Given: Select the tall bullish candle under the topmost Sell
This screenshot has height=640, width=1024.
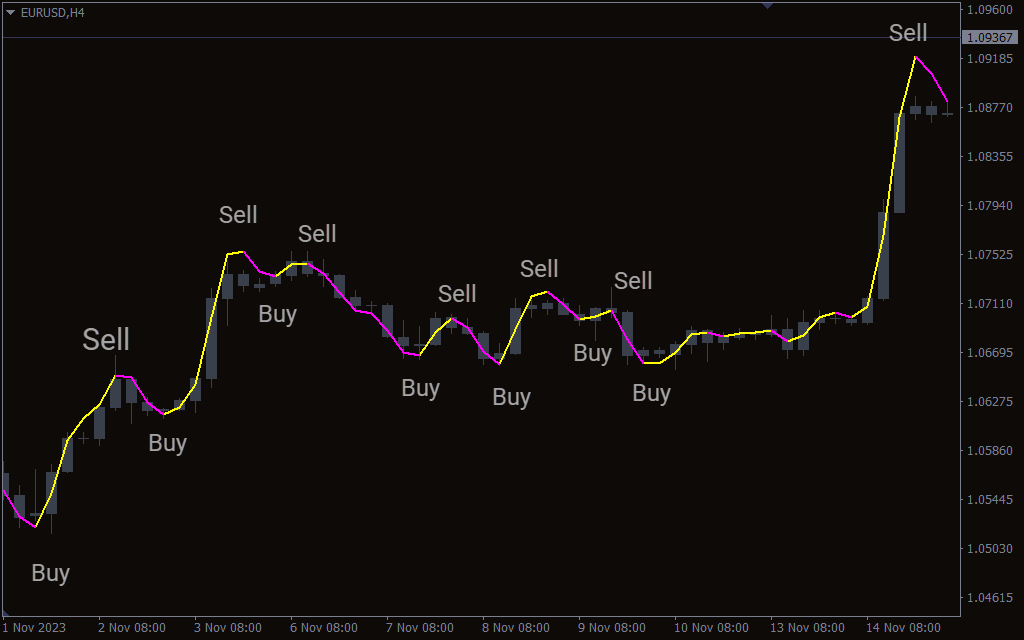Looking at the screenshot, I should click(899, 162).
